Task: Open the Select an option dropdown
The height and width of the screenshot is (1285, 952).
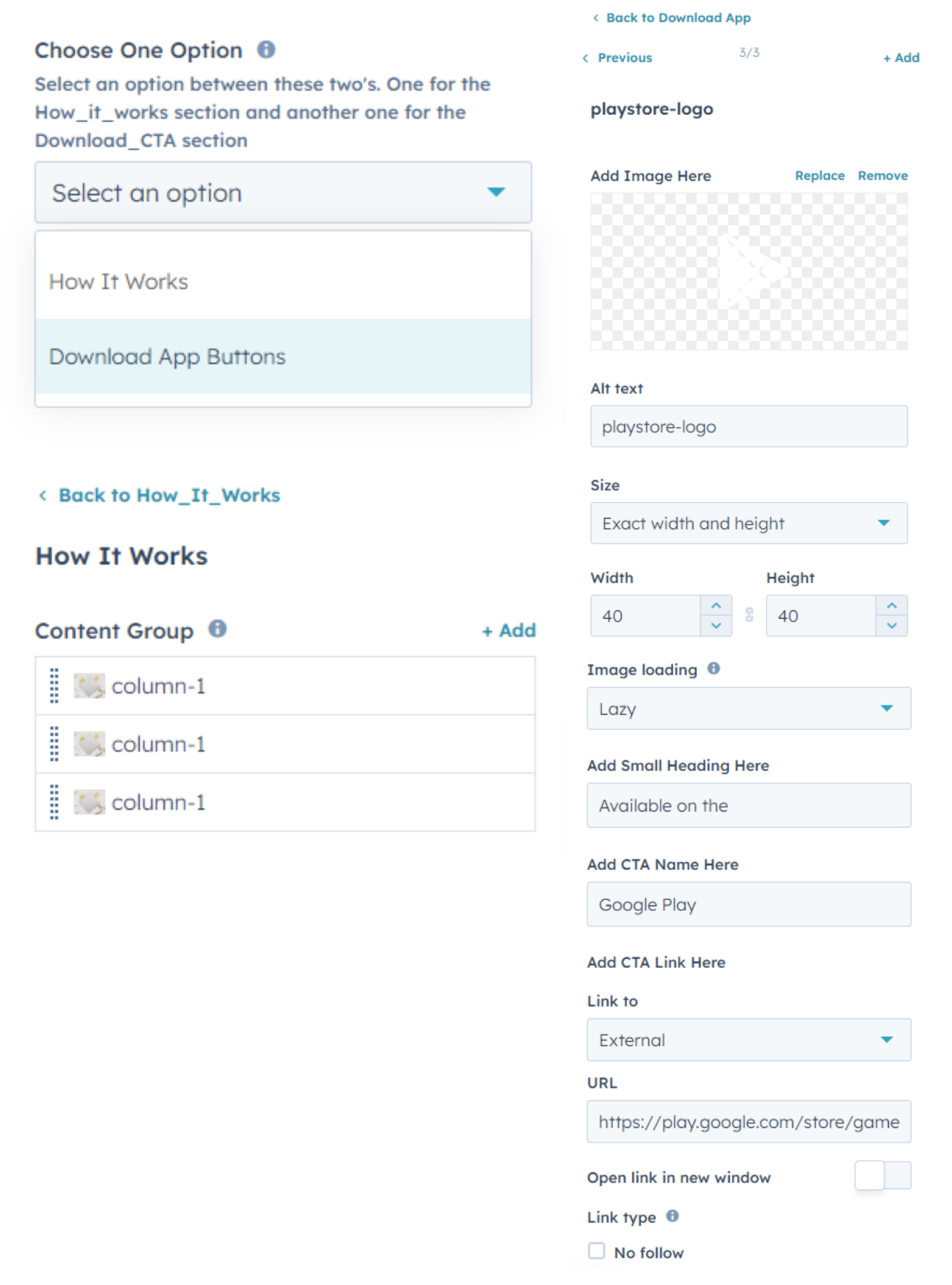Action: tap(283, 193)
